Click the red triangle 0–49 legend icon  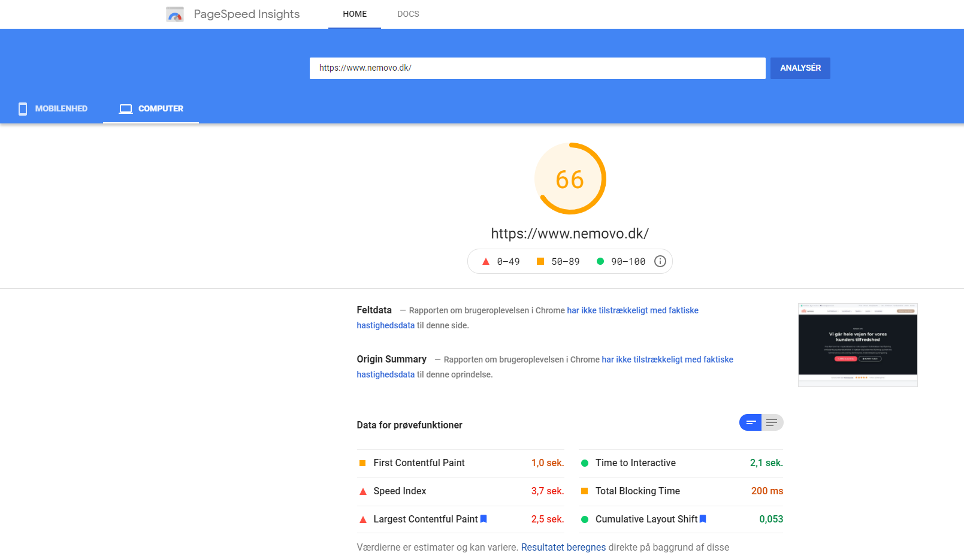pyautogui.click(x=486, y=261)
